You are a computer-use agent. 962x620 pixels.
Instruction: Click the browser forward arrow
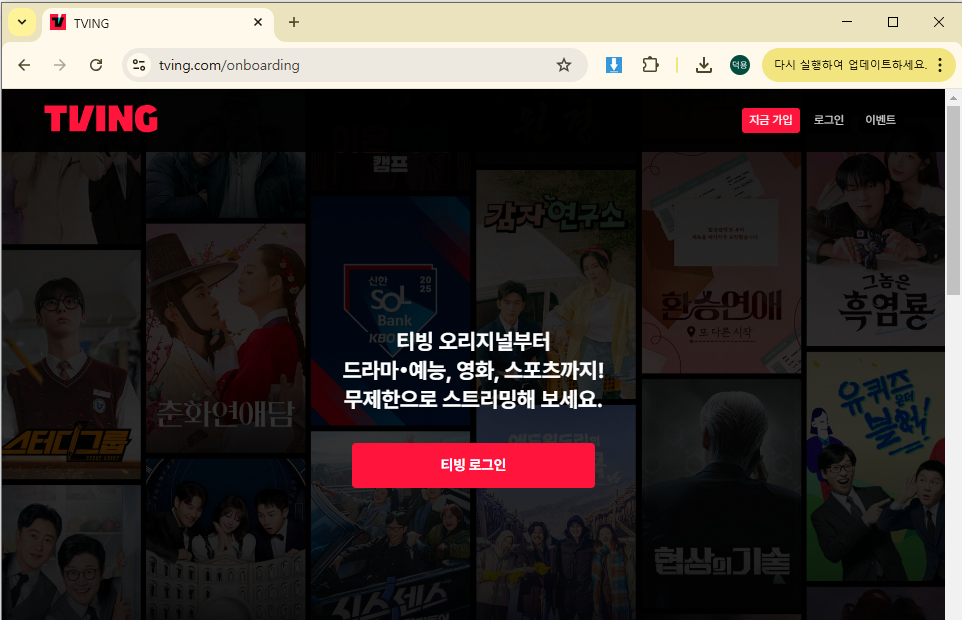60,65
